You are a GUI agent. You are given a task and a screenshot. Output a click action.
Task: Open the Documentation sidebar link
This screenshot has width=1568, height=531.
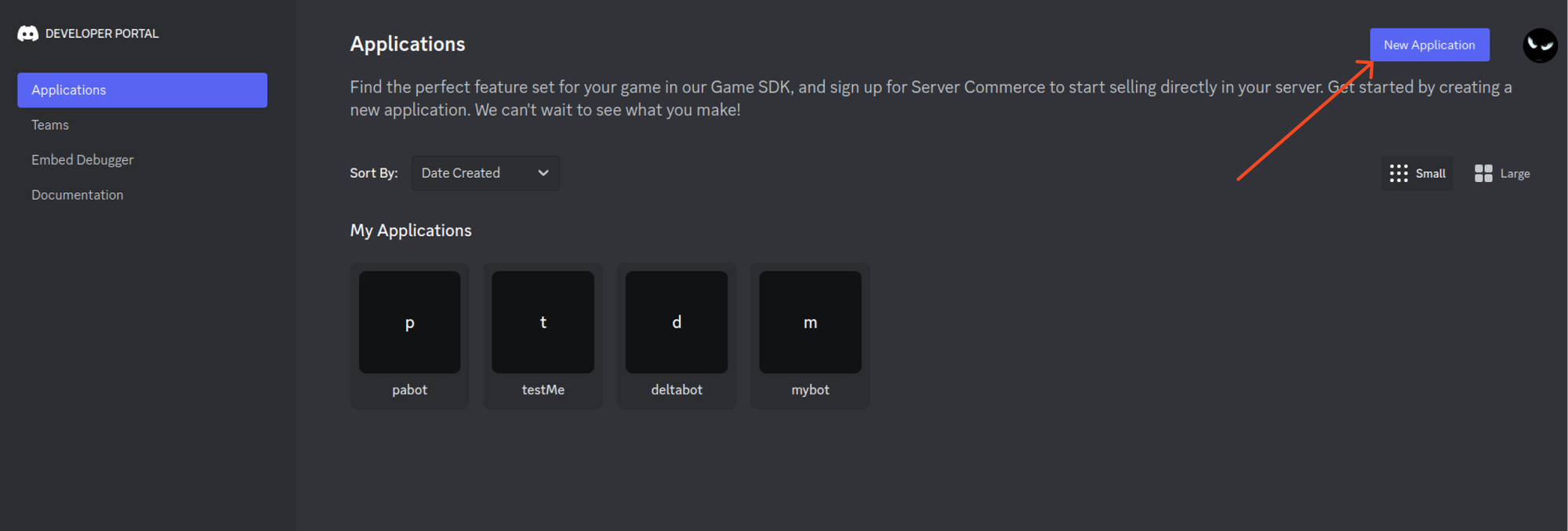77,195
